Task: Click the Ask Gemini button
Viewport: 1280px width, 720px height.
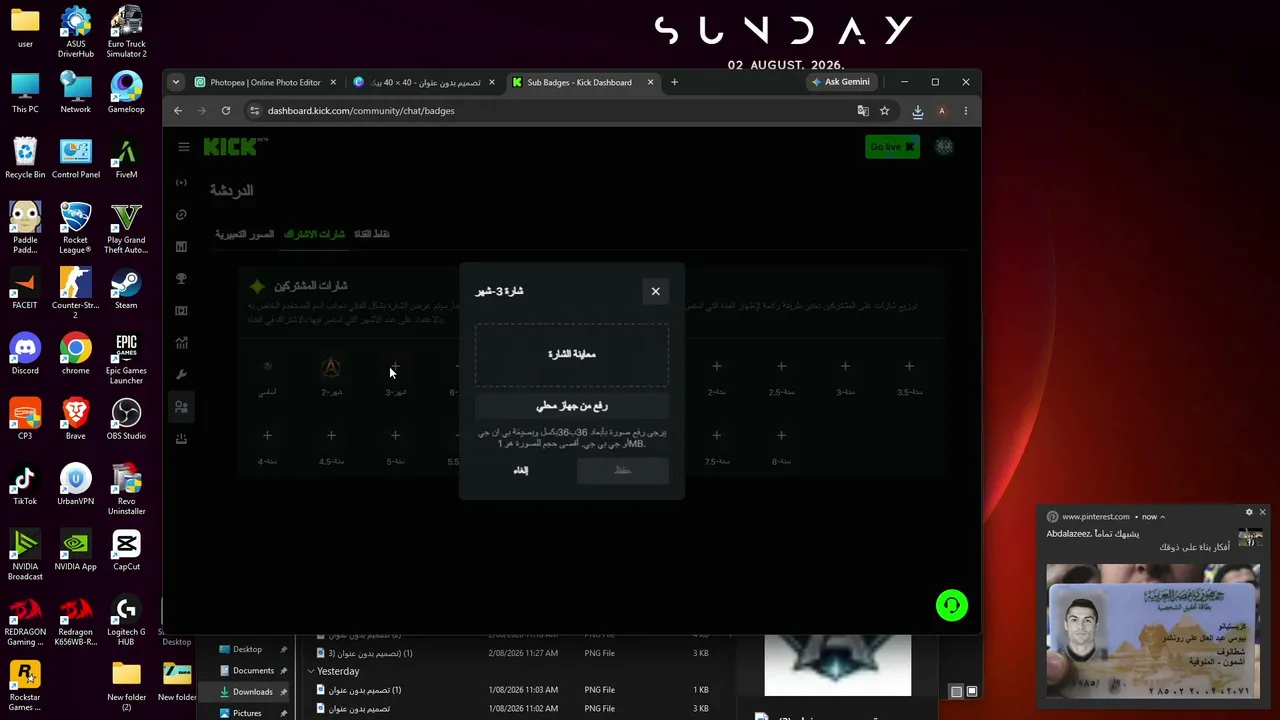Action: click(841, 82)
